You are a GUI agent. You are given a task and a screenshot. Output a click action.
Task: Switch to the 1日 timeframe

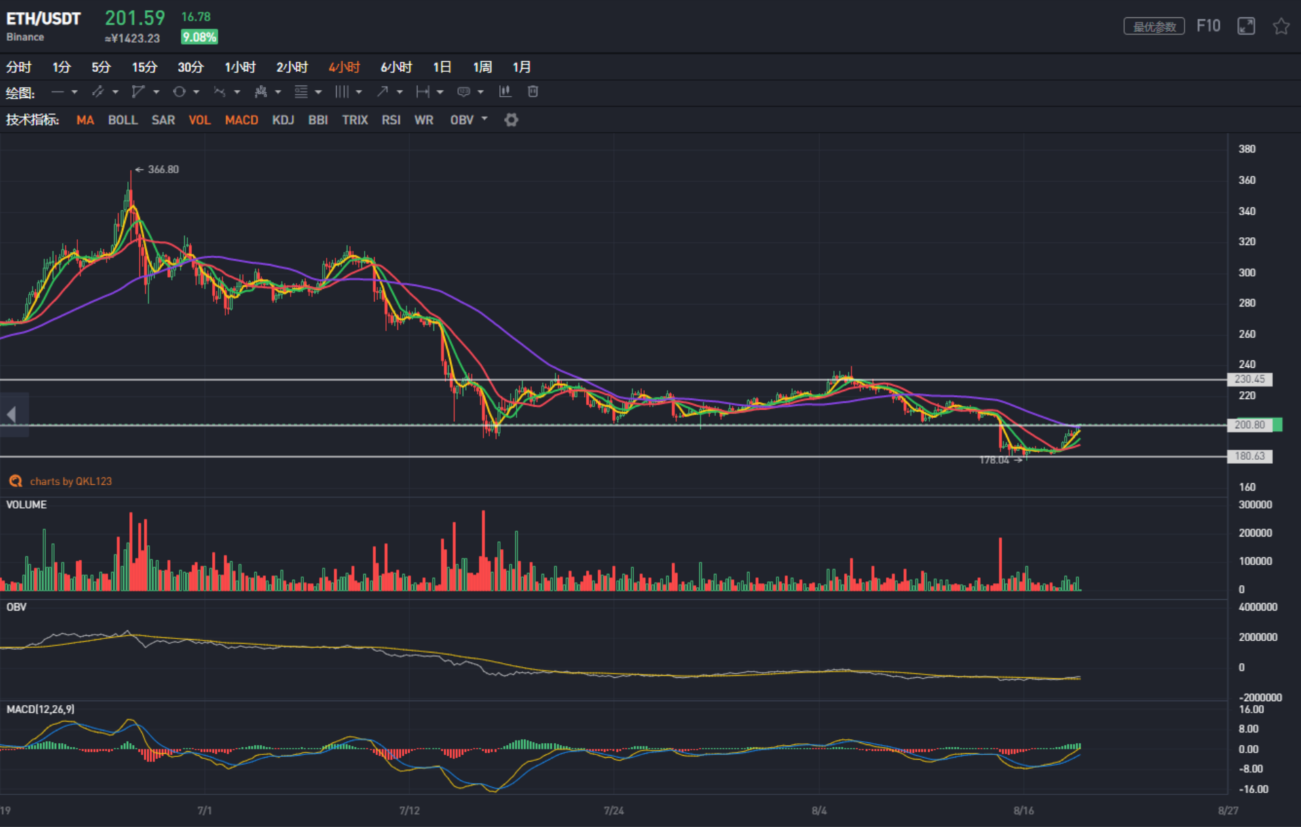pos(442,67)
